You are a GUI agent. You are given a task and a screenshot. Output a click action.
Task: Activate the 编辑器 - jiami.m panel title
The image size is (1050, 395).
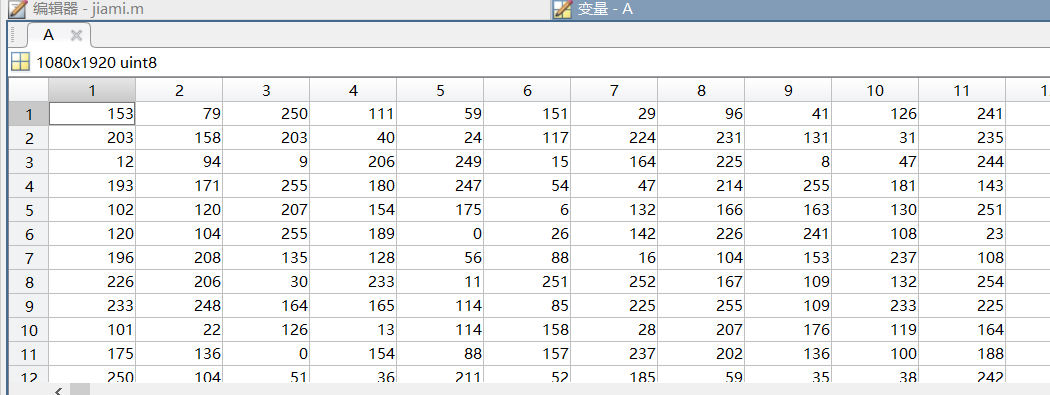click(x=88, y=9)
